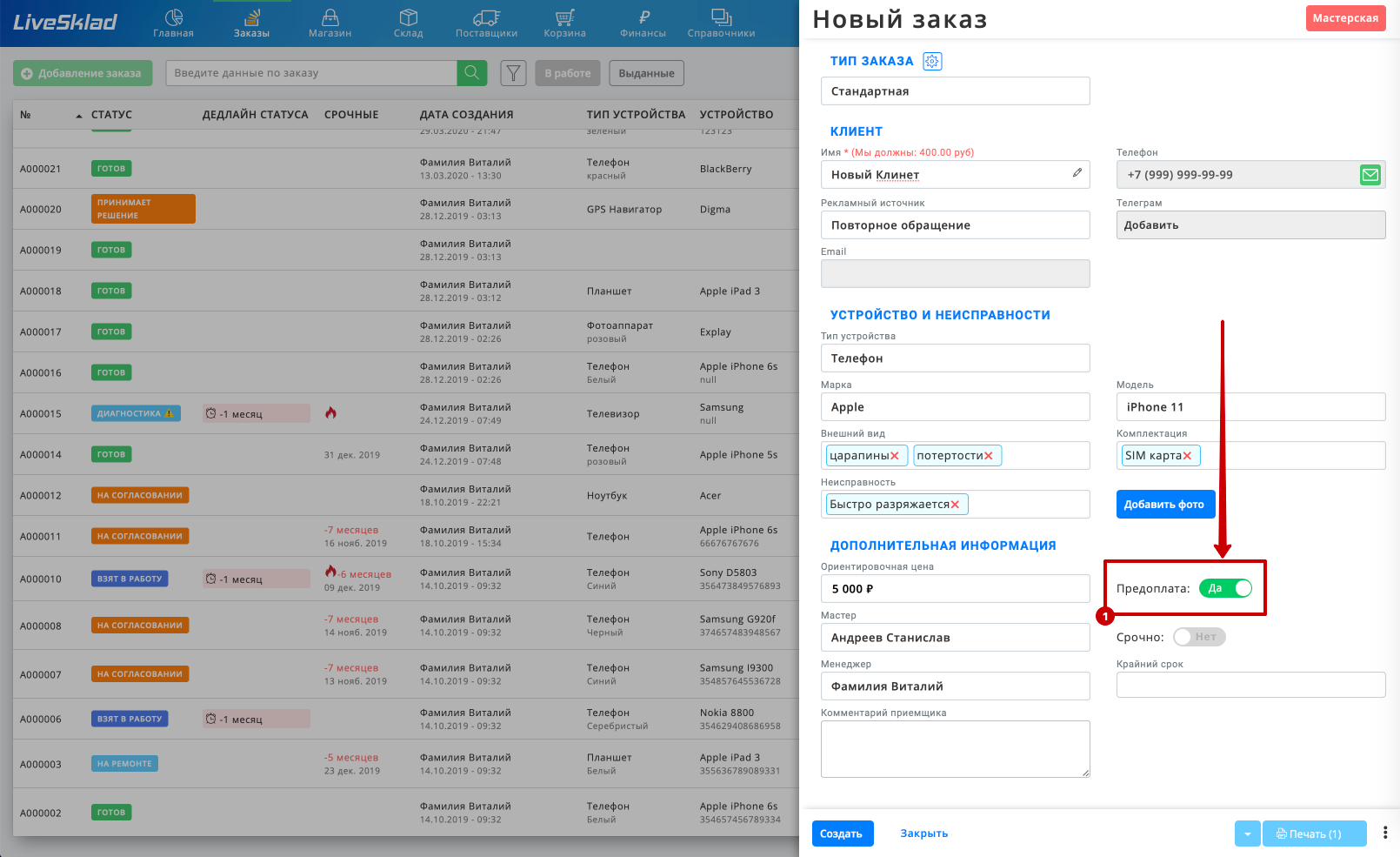Viewport: 1400px width, 857px height.
Task: Click the pencil icon to edit client name
Action: click(x=1077, y=173)
